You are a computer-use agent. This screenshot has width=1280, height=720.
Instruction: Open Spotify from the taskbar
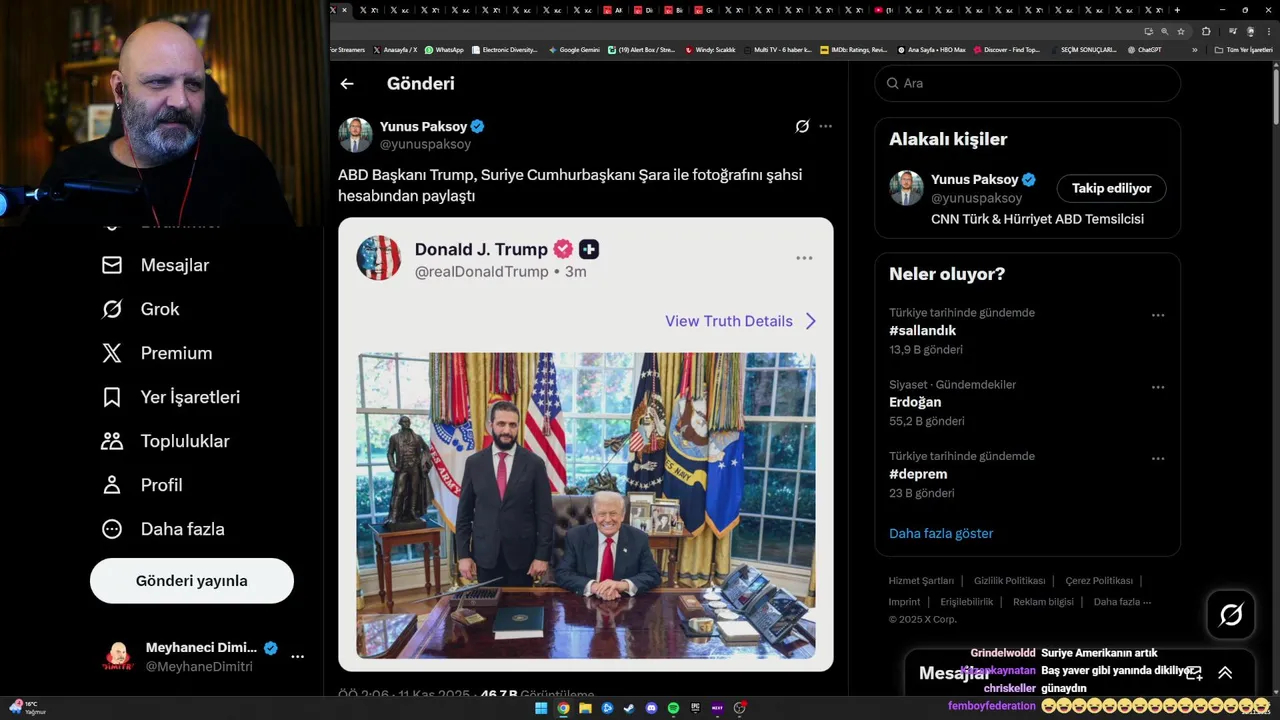(673, 708)
